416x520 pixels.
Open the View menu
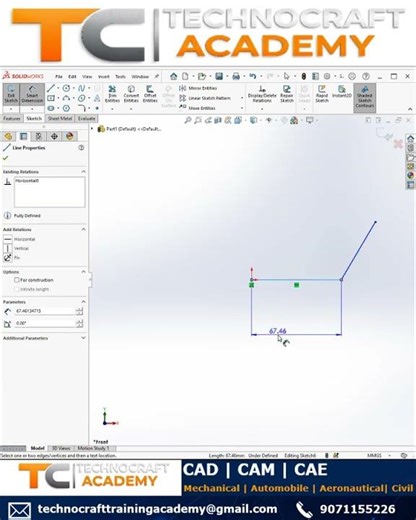87,77
